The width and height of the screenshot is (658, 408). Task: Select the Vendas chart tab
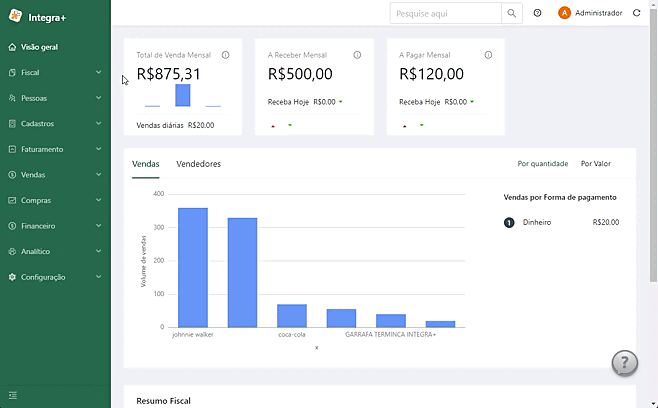click(x=146, y=164)
